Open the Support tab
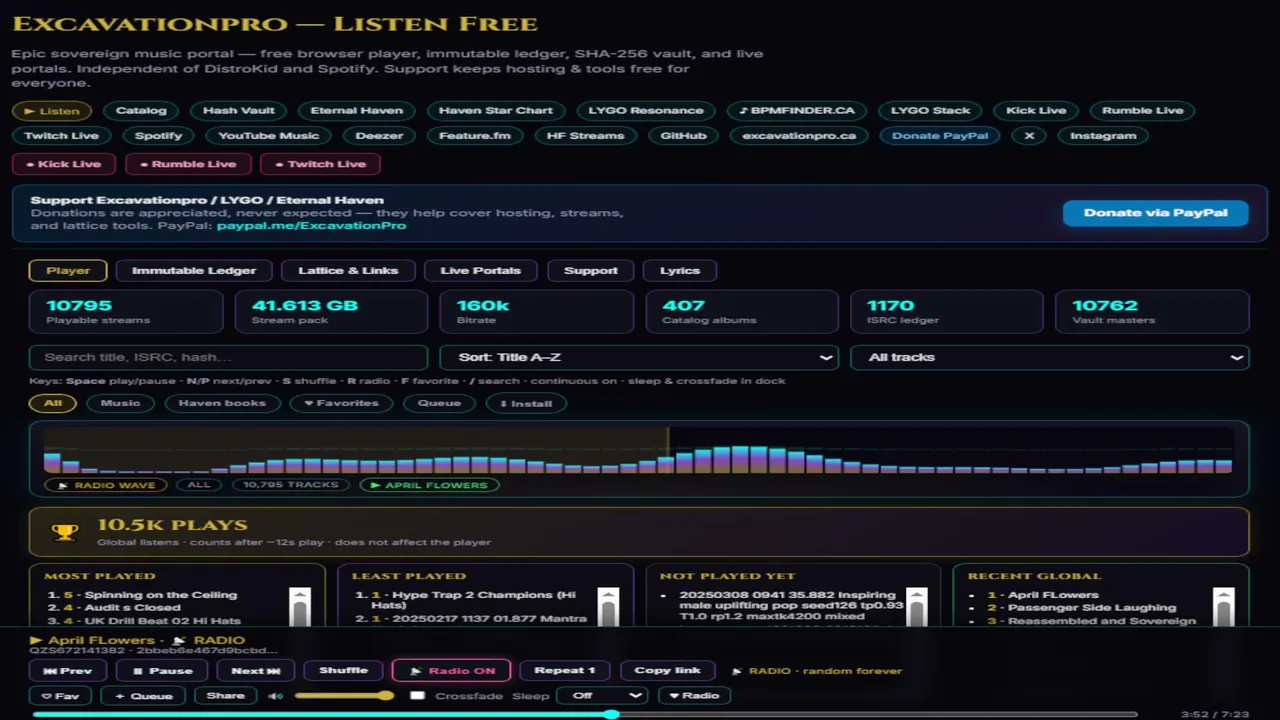 [591, 270]
